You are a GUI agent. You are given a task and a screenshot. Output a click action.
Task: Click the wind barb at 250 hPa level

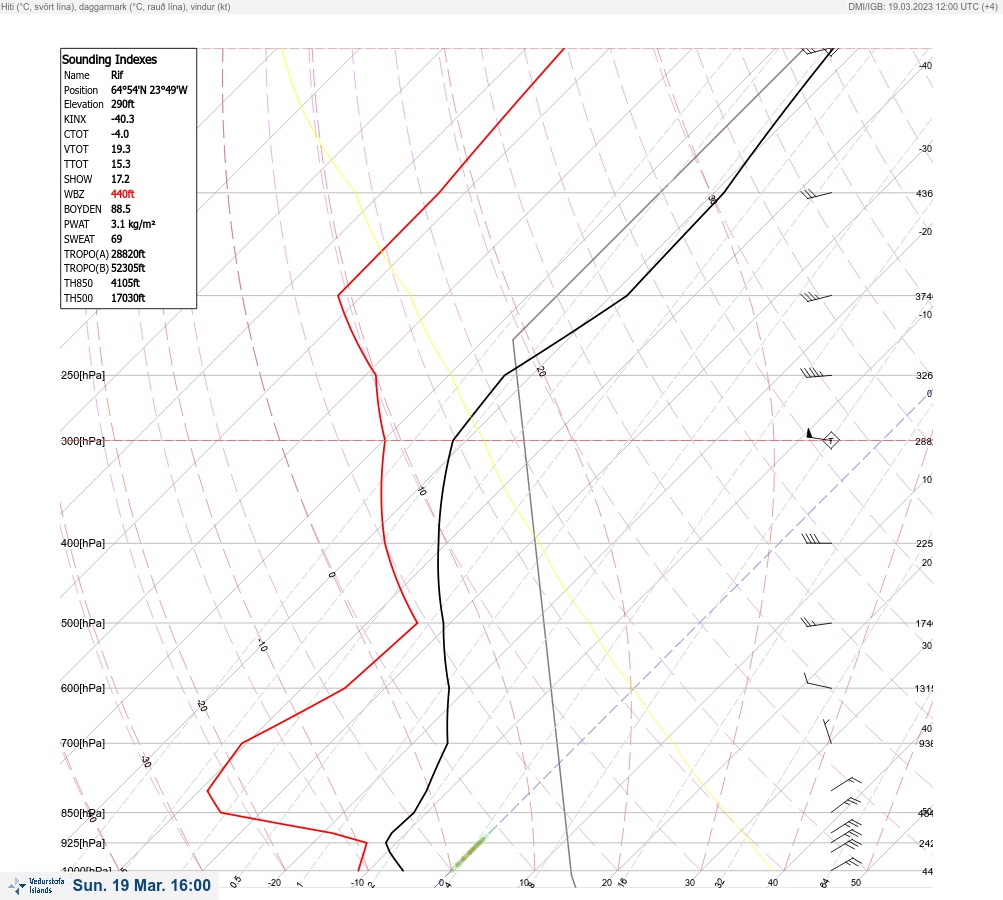(816, 373)
